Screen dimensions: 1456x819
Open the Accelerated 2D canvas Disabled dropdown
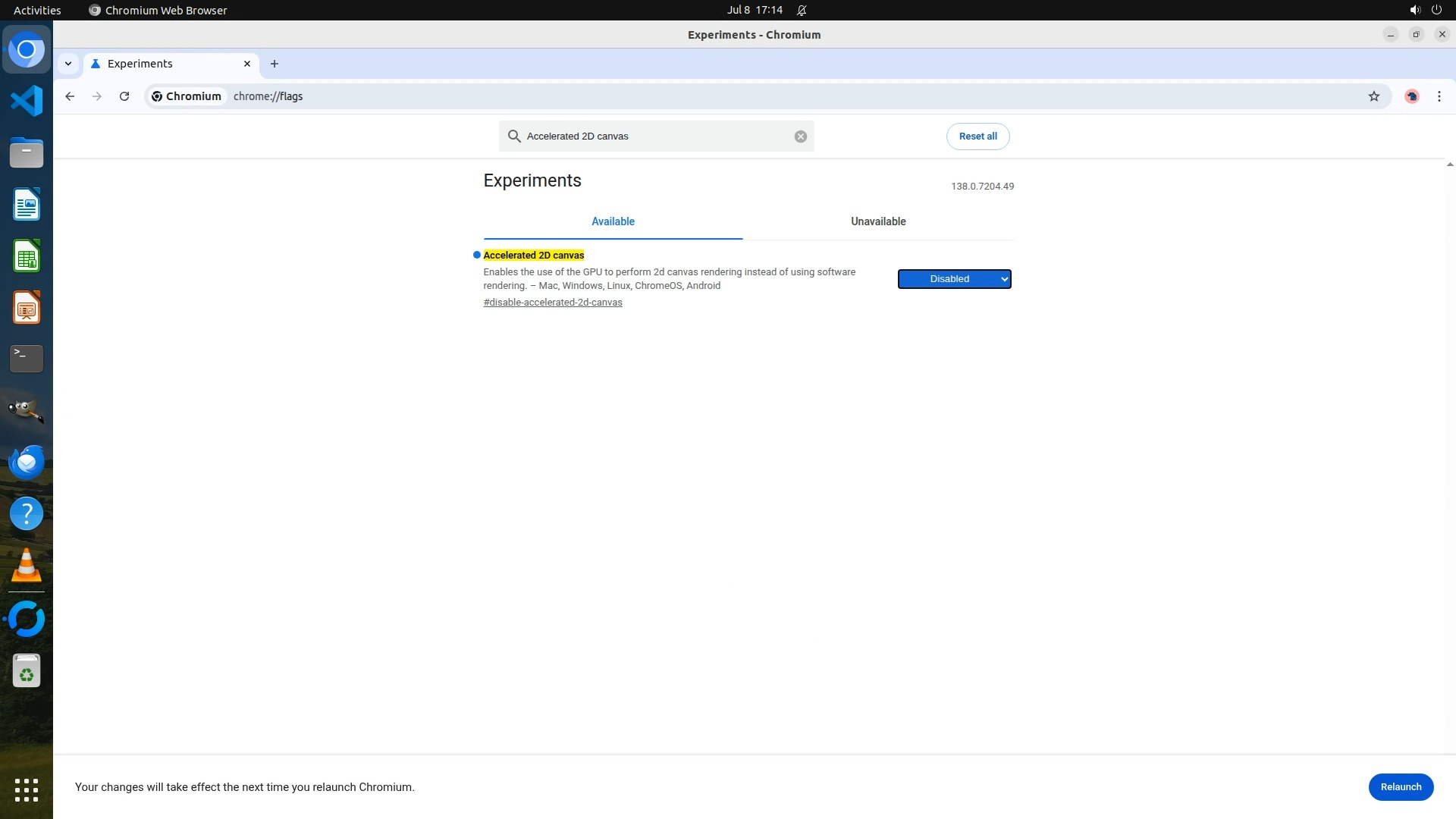pos(954,279)
